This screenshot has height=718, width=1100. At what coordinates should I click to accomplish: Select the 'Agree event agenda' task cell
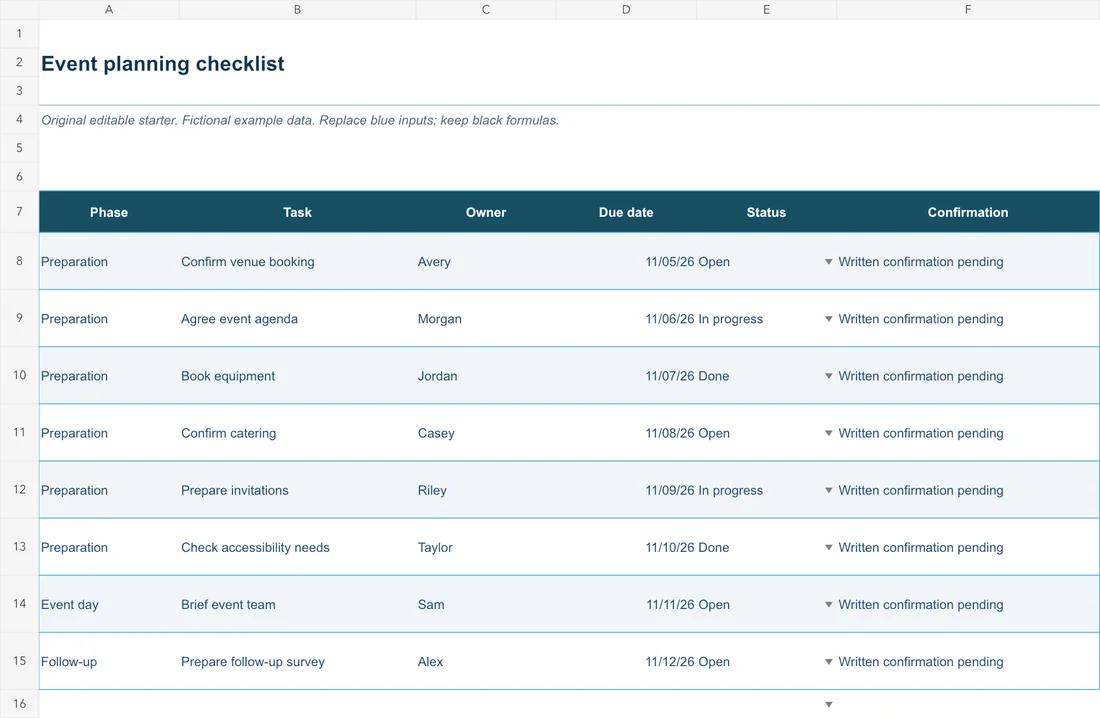[297, 319]
